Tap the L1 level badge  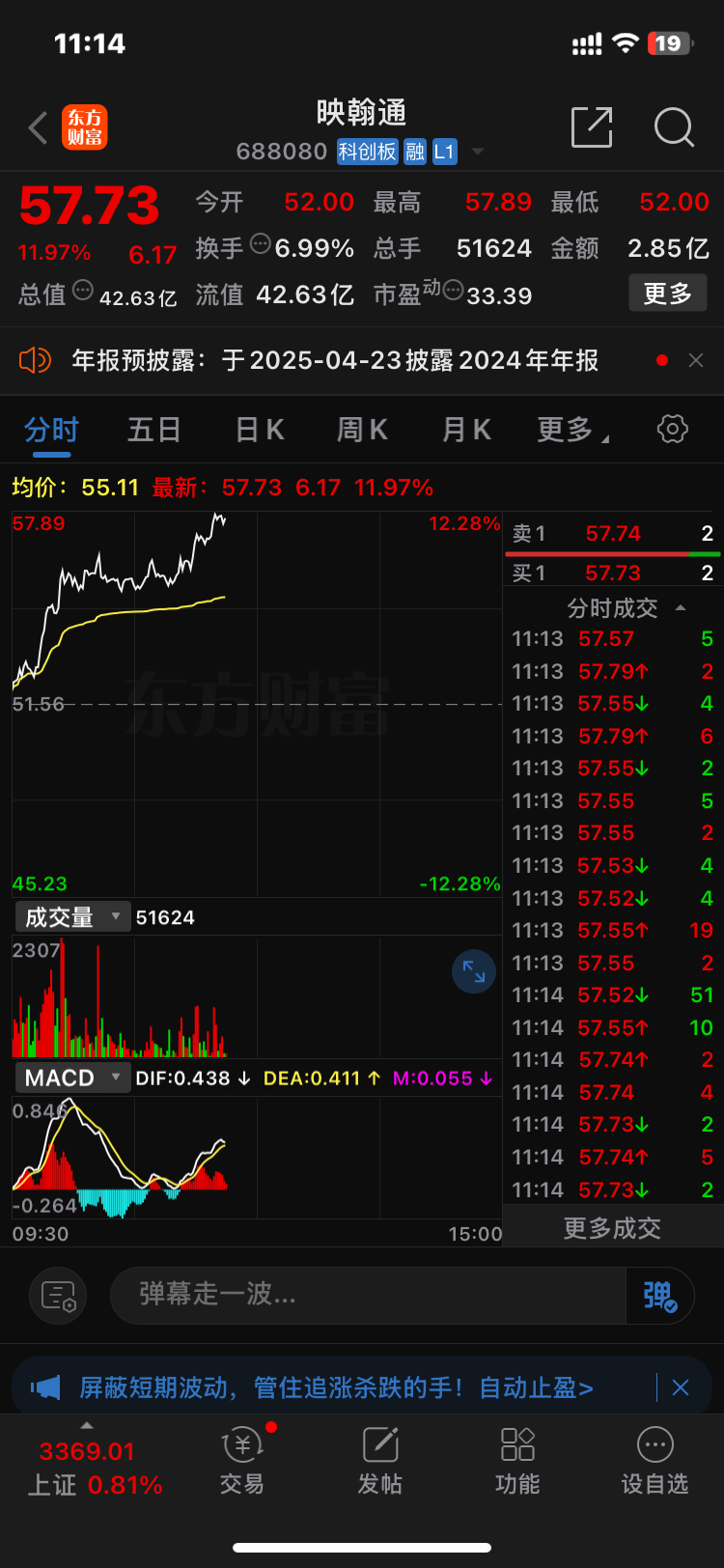pyautogui.click(x=444, y=152)
